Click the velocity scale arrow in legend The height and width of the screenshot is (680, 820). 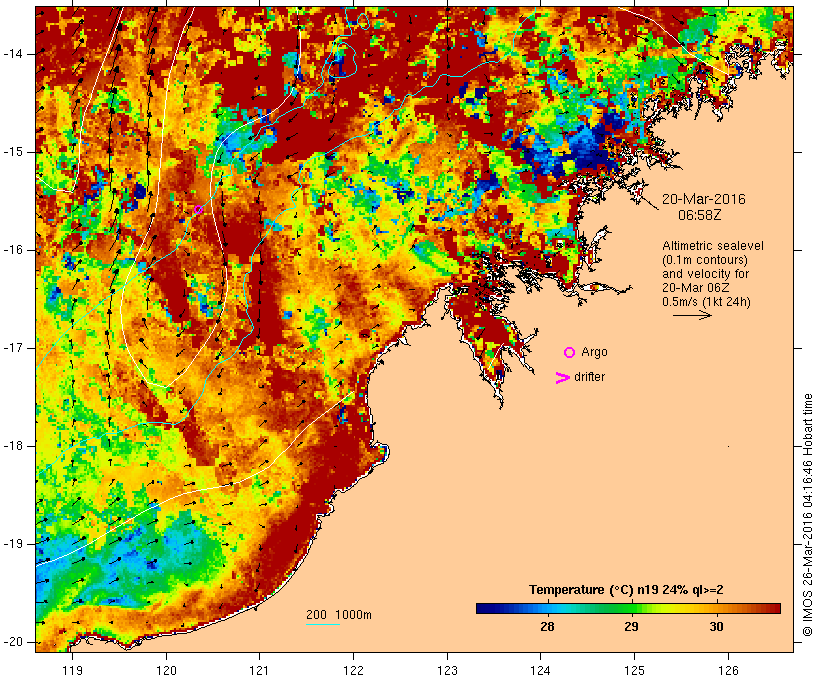692,315
